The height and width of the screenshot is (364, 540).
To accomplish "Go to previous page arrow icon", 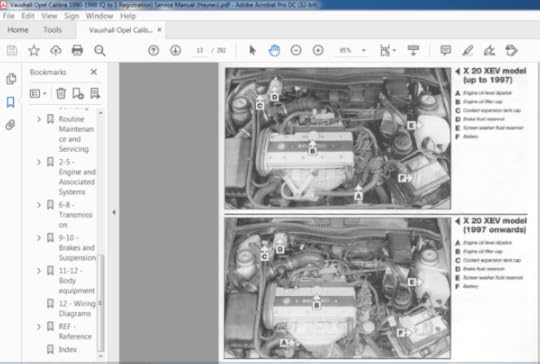I will [154, 51].
